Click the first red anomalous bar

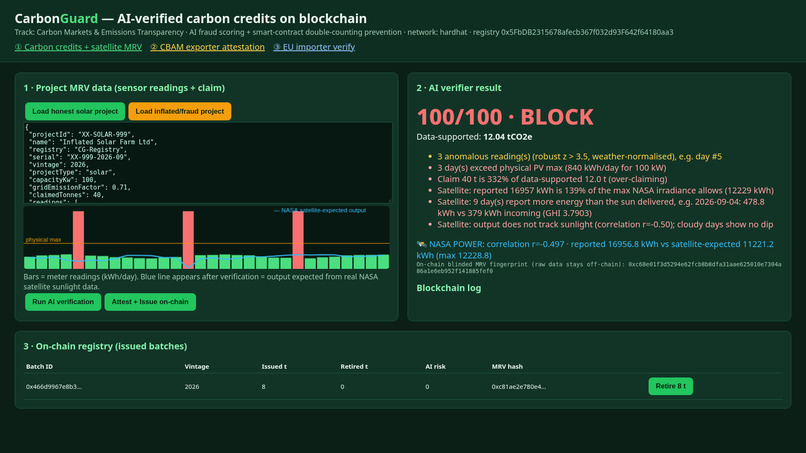pyautogui.click(x=78, y=240)
